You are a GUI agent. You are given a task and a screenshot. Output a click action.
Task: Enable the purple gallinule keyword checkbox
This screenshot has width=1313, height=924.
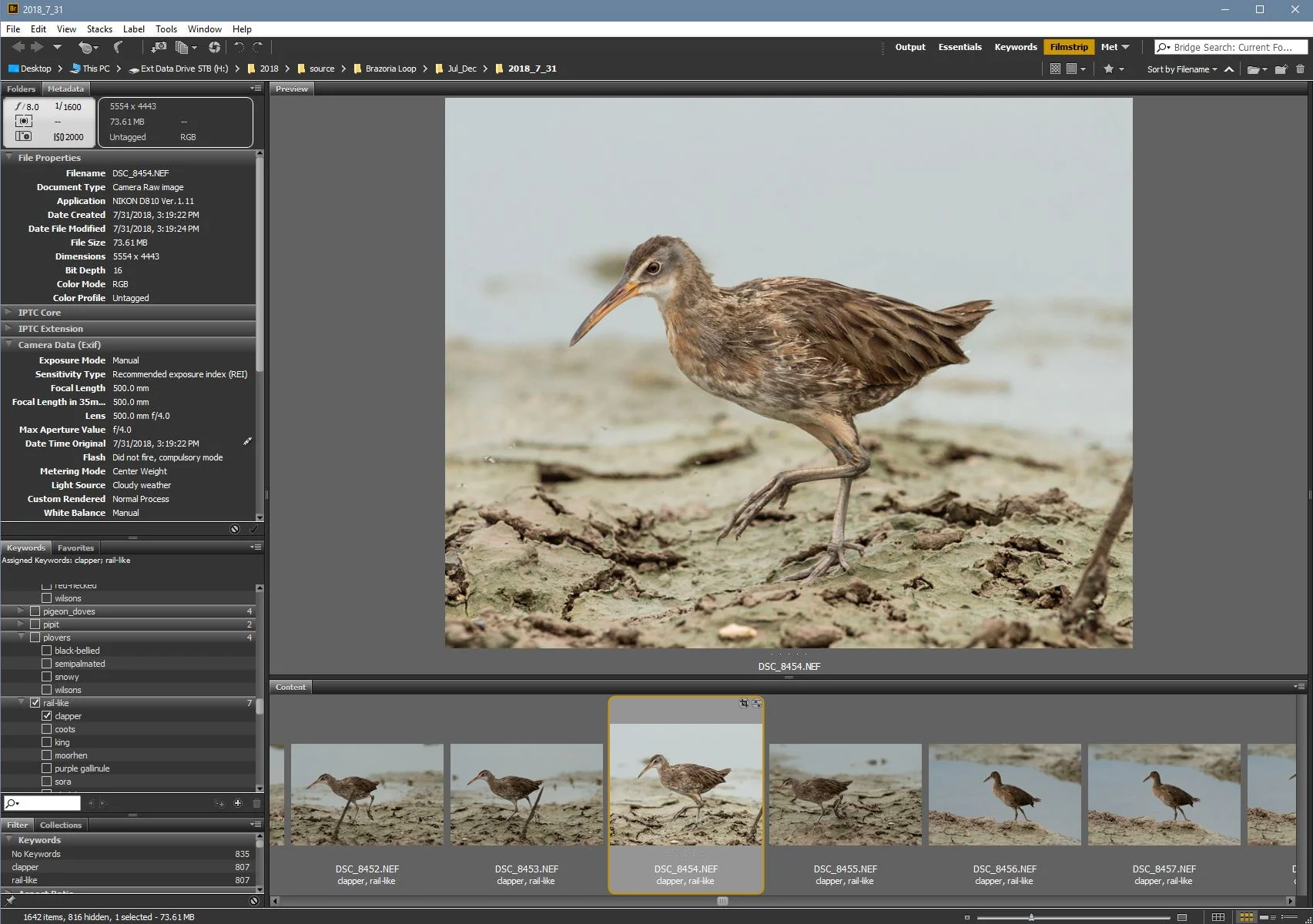47,768
